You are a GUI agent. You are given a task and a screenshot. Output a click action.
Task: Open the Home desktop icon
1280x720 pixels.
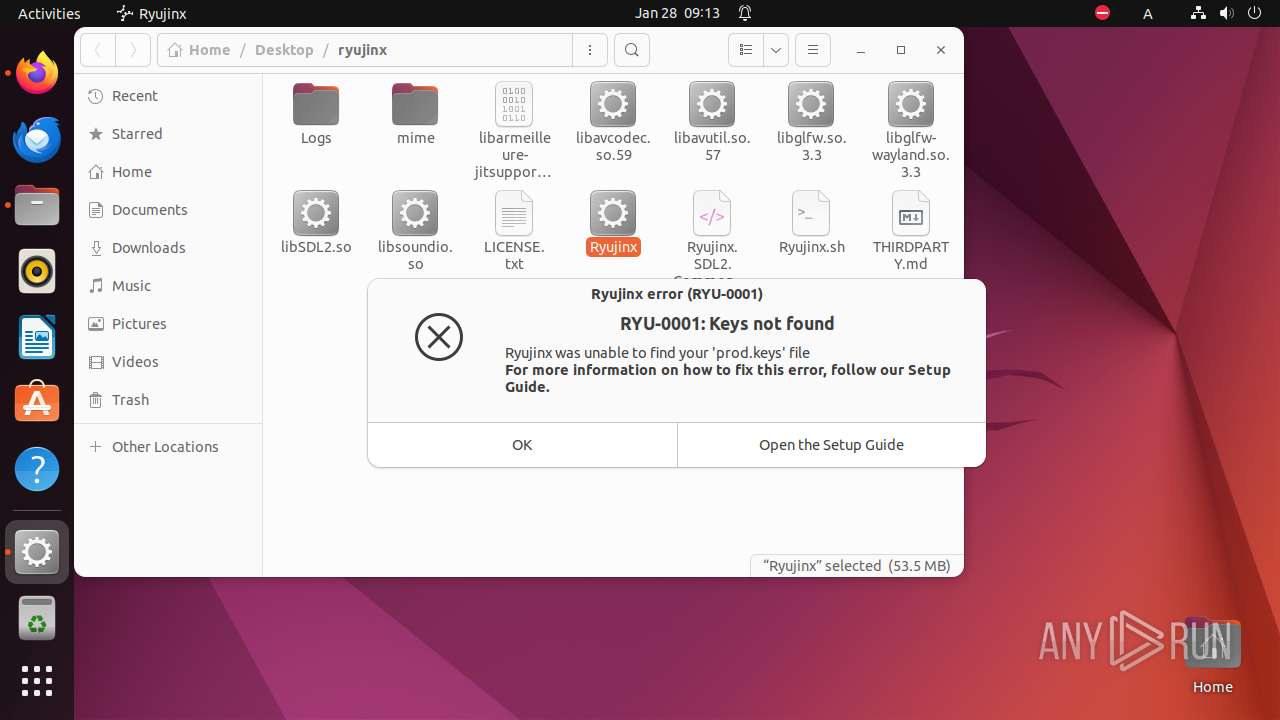click(x=1212, y=654)
